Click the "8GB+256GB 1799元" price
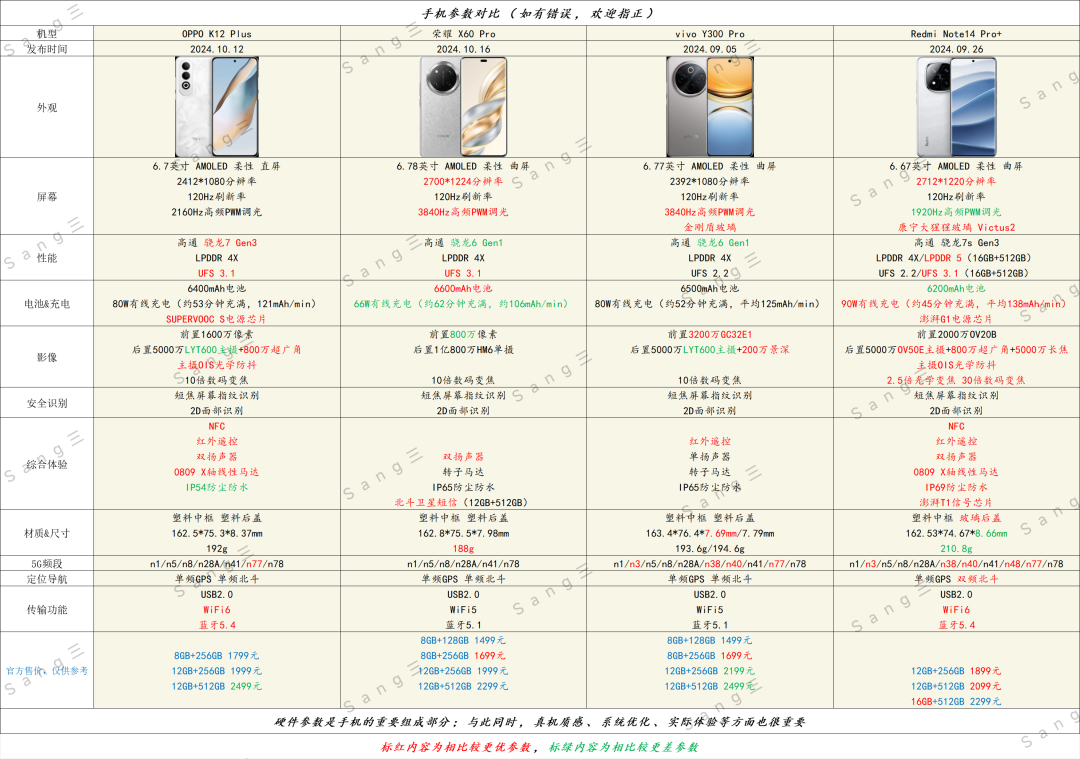Viewport: 1080px width, 759px height. coord(217,656)
